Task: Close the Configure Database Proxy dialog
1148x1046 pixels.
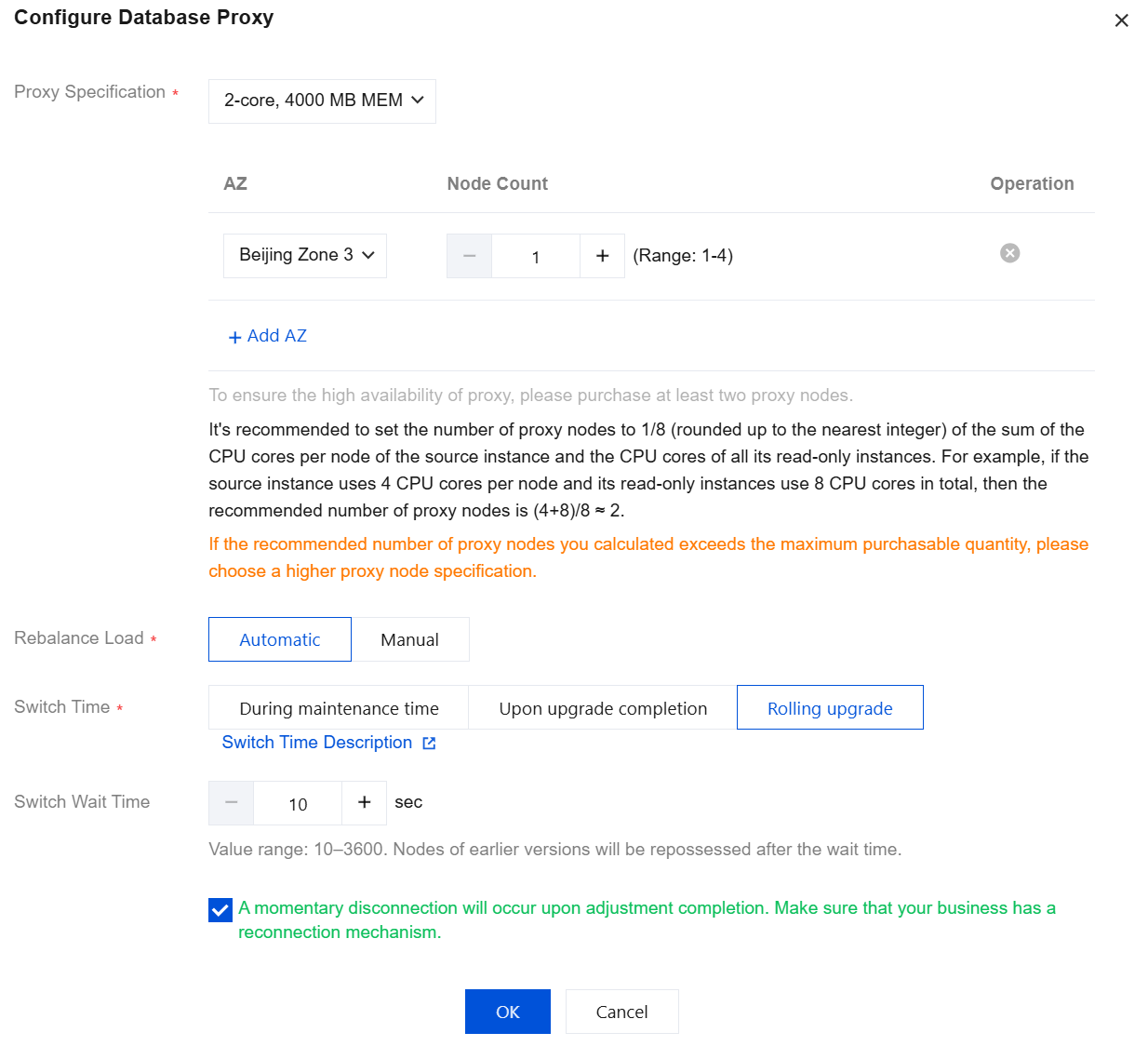Action: (1121, 20)
